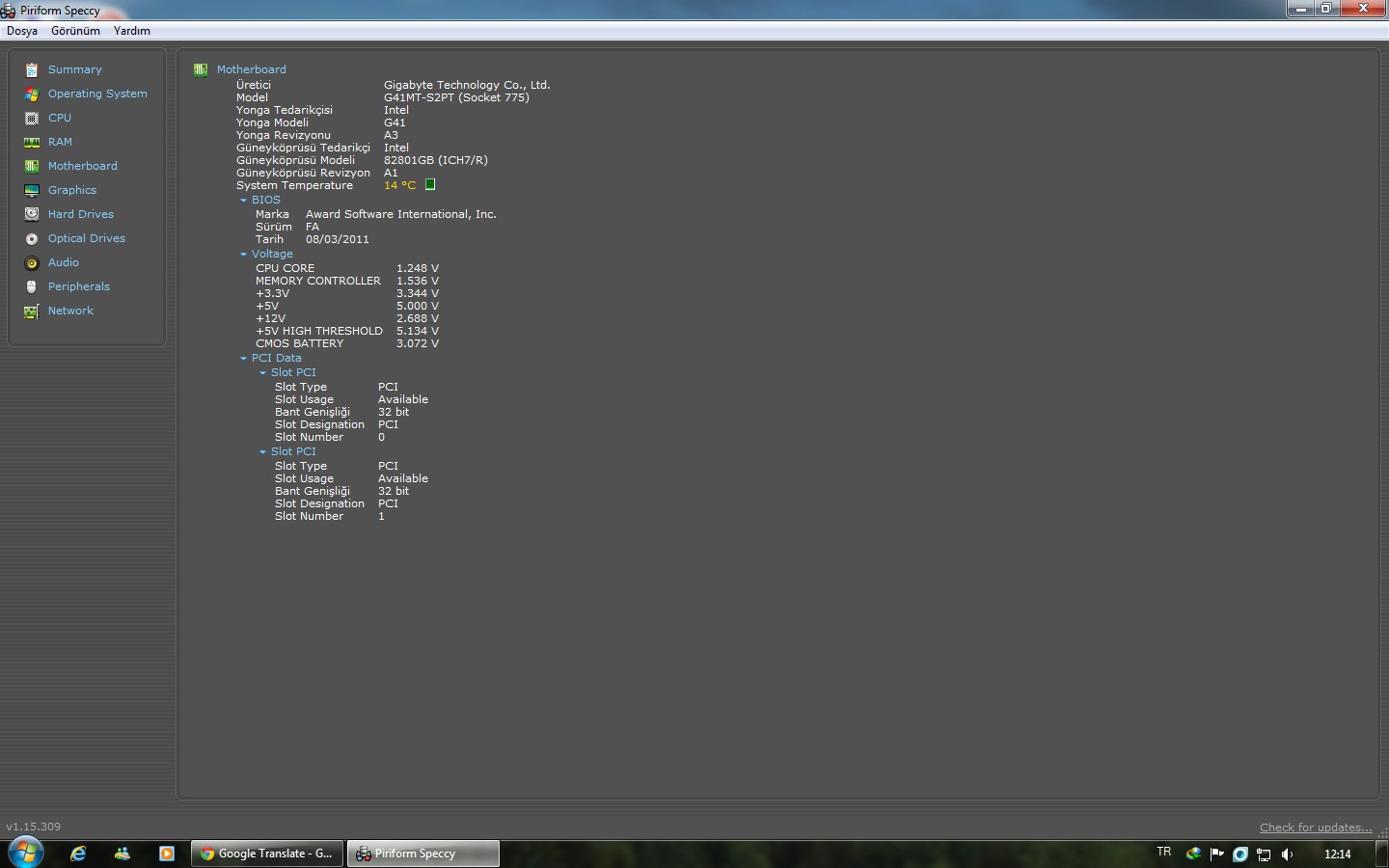The width and height of the screenshot is (1389, 868).
Task: Click the Speccy app icon in the title bar
Action: [x=8, y=11]
